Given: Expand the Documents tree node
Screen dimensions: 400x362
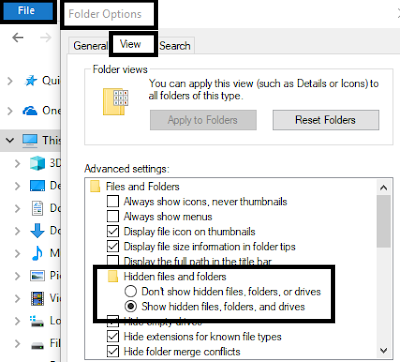Looking at the screenshot, I should 17,209.
